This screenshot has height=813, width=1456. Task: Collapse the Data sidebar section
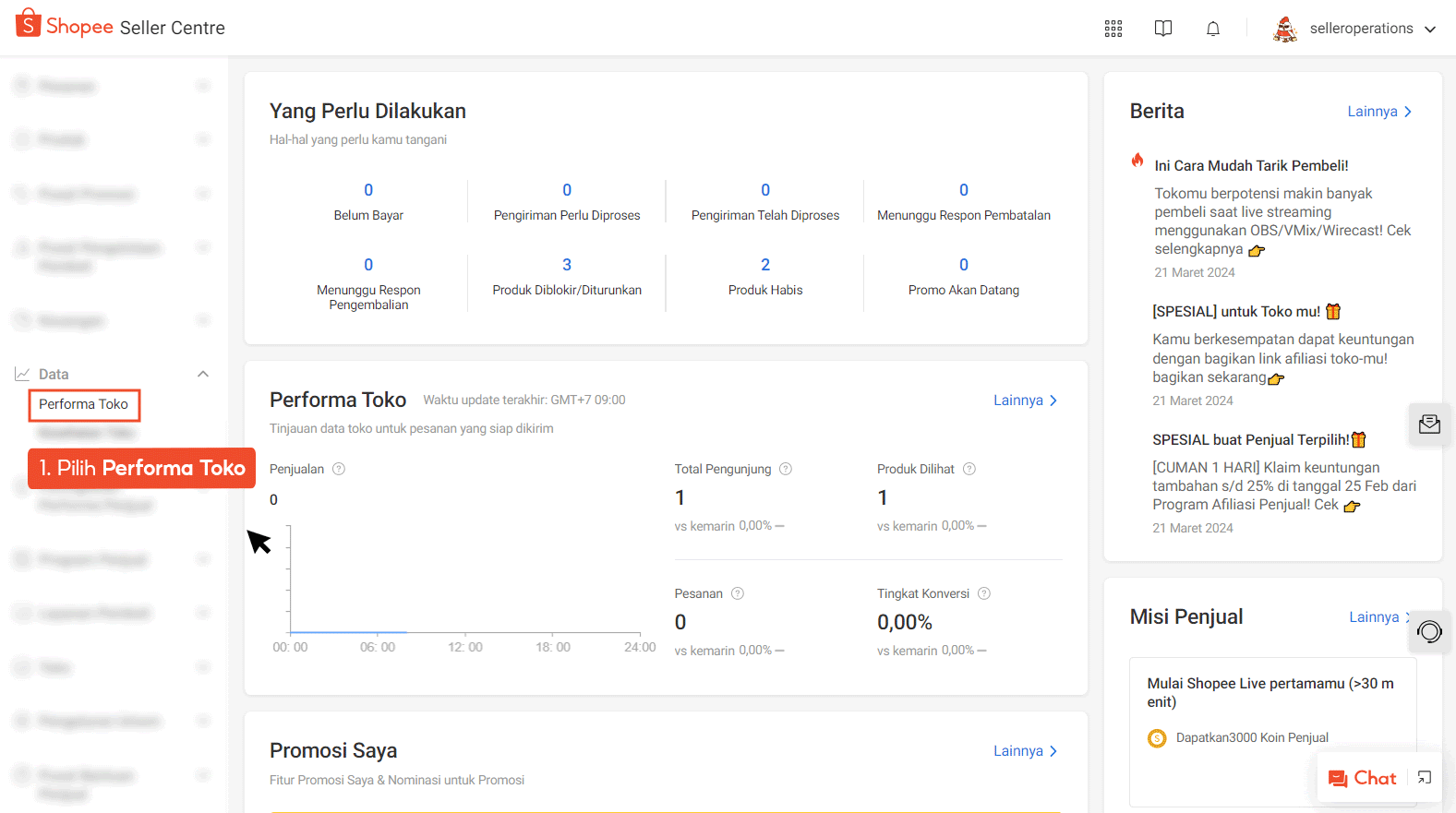point(203,374)
